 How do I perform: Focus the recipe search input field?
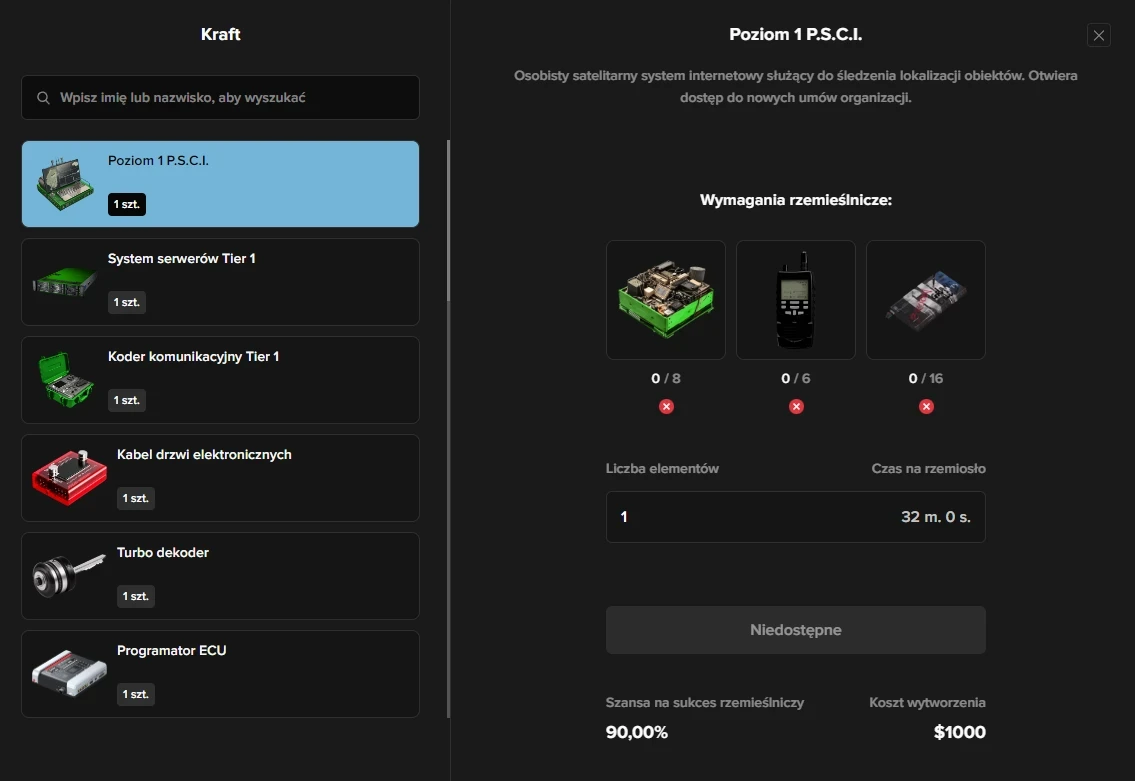pos(230,98)
